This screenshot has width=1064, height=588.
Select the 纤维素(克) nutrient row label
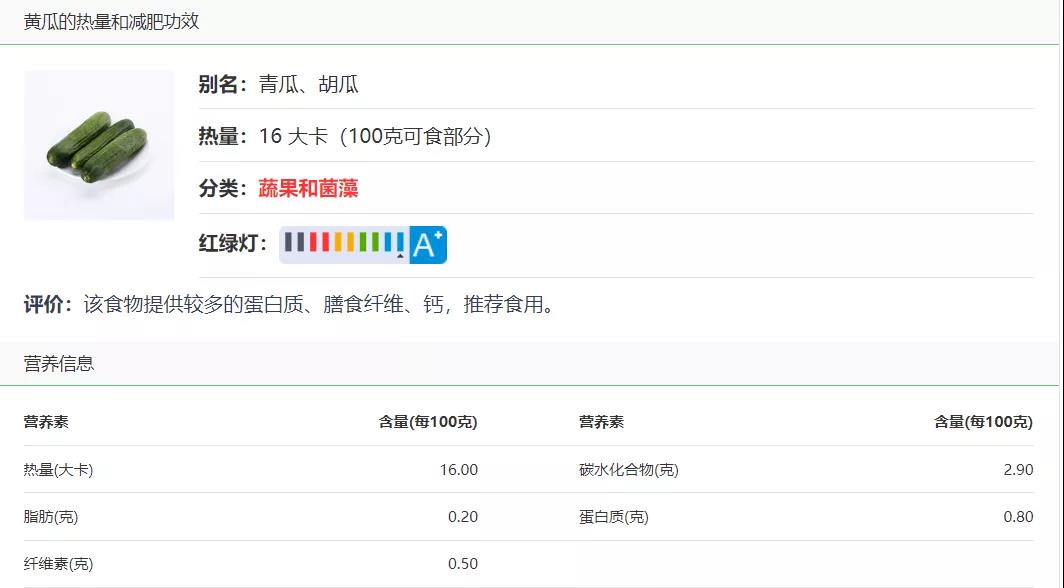(58, 564)
